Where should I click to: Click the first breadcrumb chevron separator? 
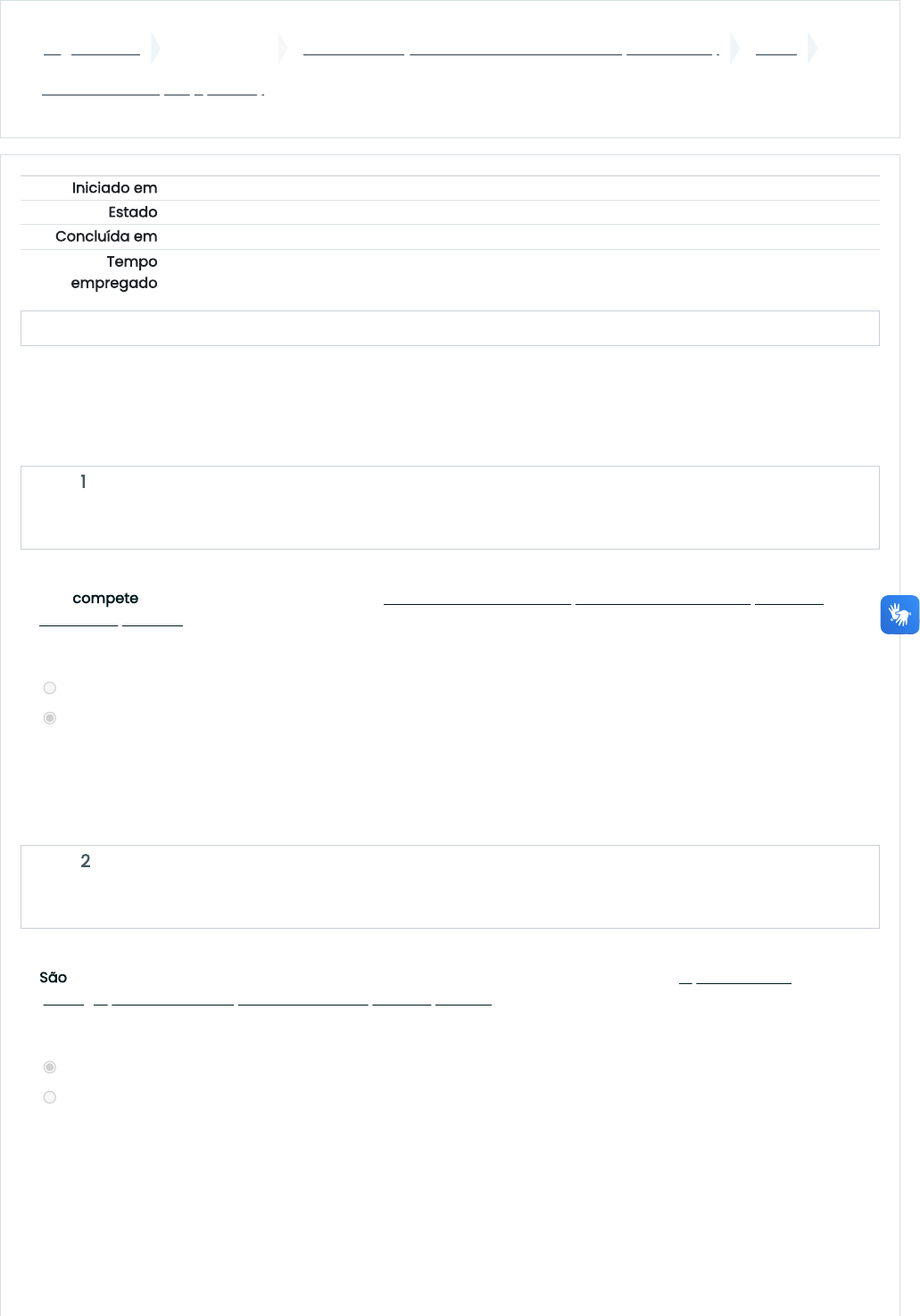point(156,48)
